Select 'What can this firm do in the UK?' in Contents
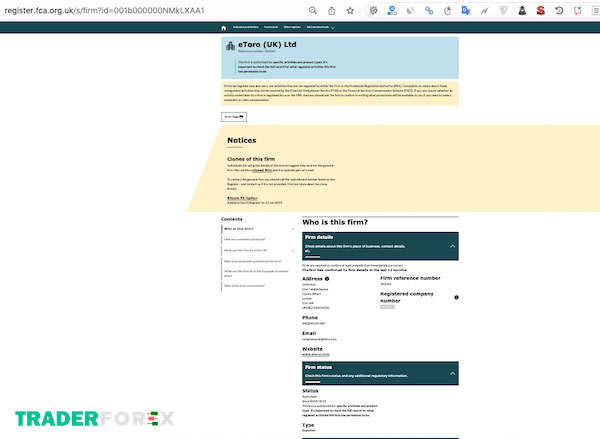 [x=246, y=250]
